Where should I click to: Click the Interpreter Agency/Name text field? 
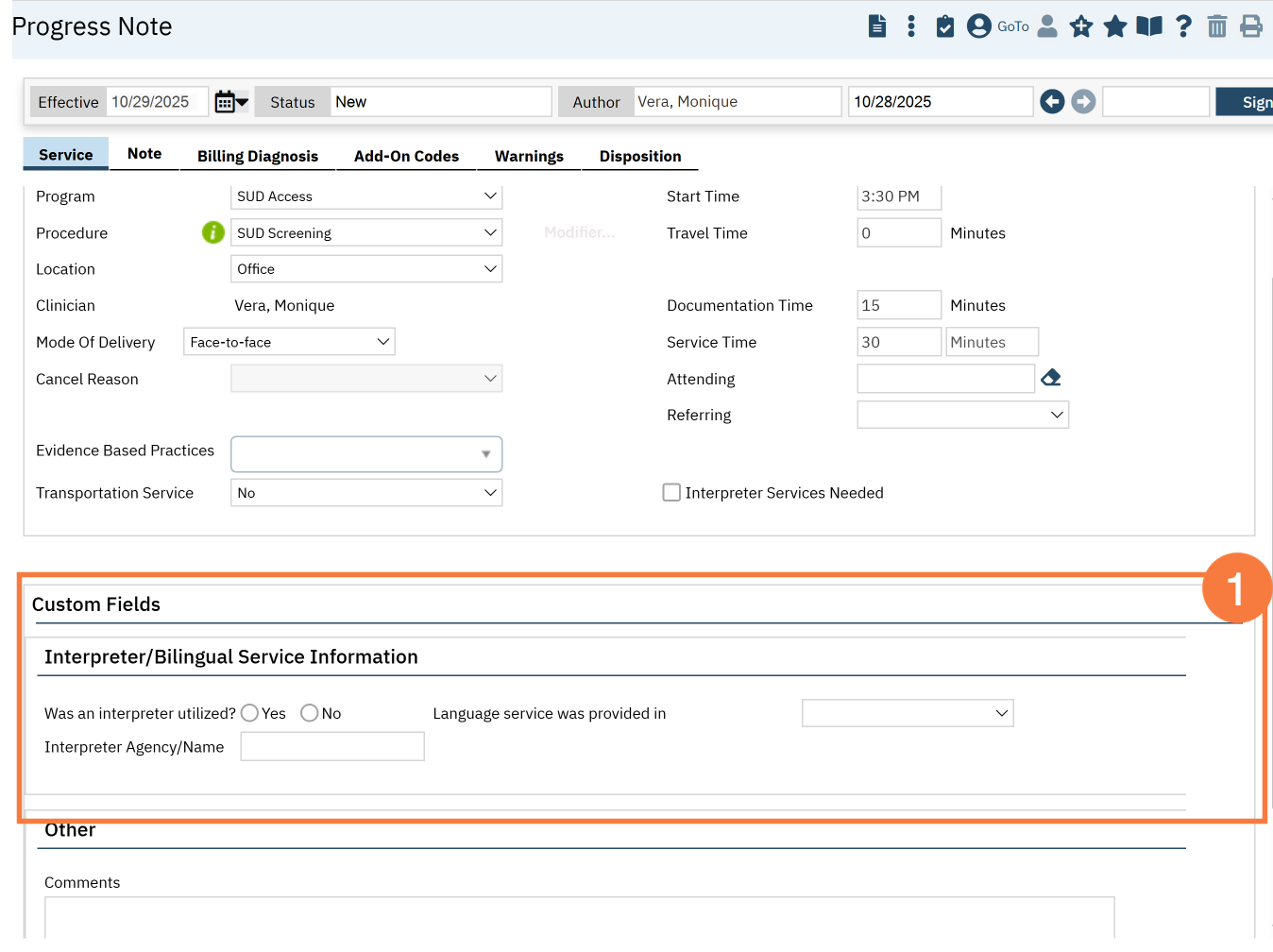click(x=332, y=747)
